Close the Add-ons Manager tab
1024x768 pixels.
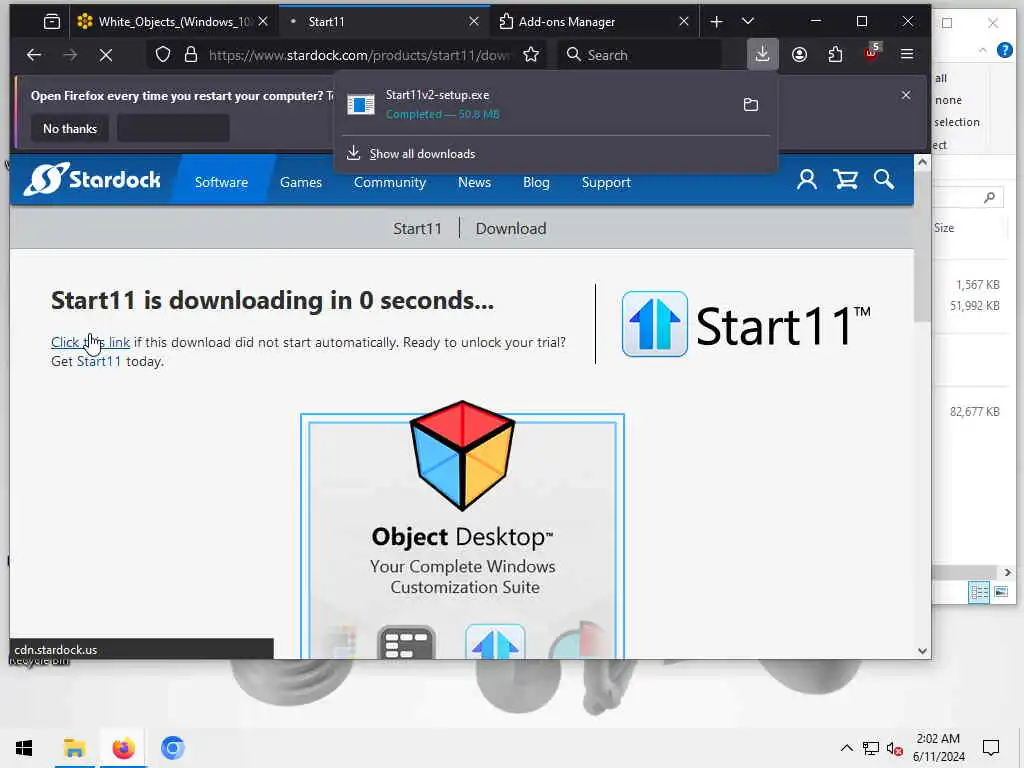pyautogui.click(x=684, y=22)
